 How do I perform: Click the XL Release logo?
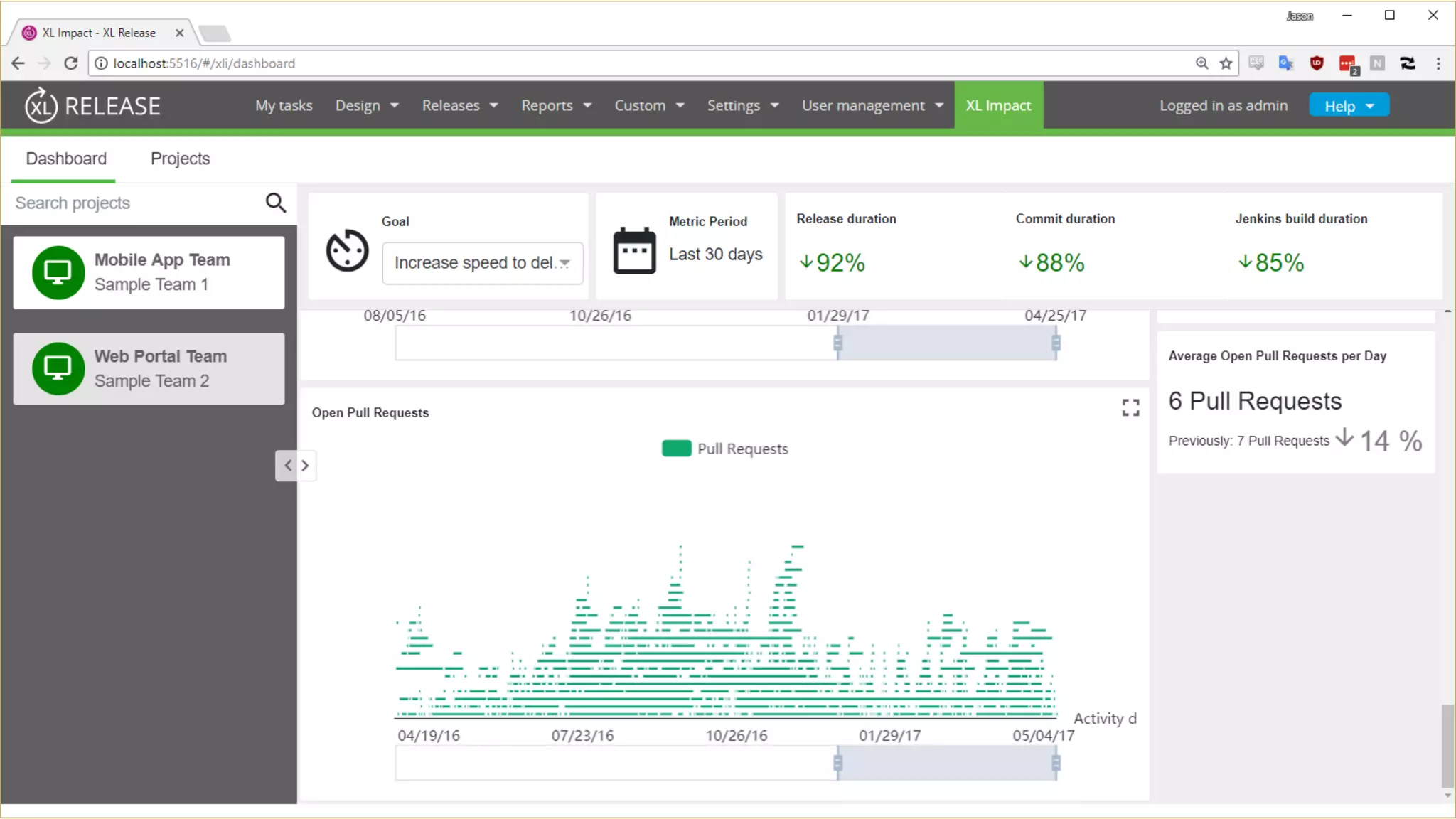click(x=92, y=106)
